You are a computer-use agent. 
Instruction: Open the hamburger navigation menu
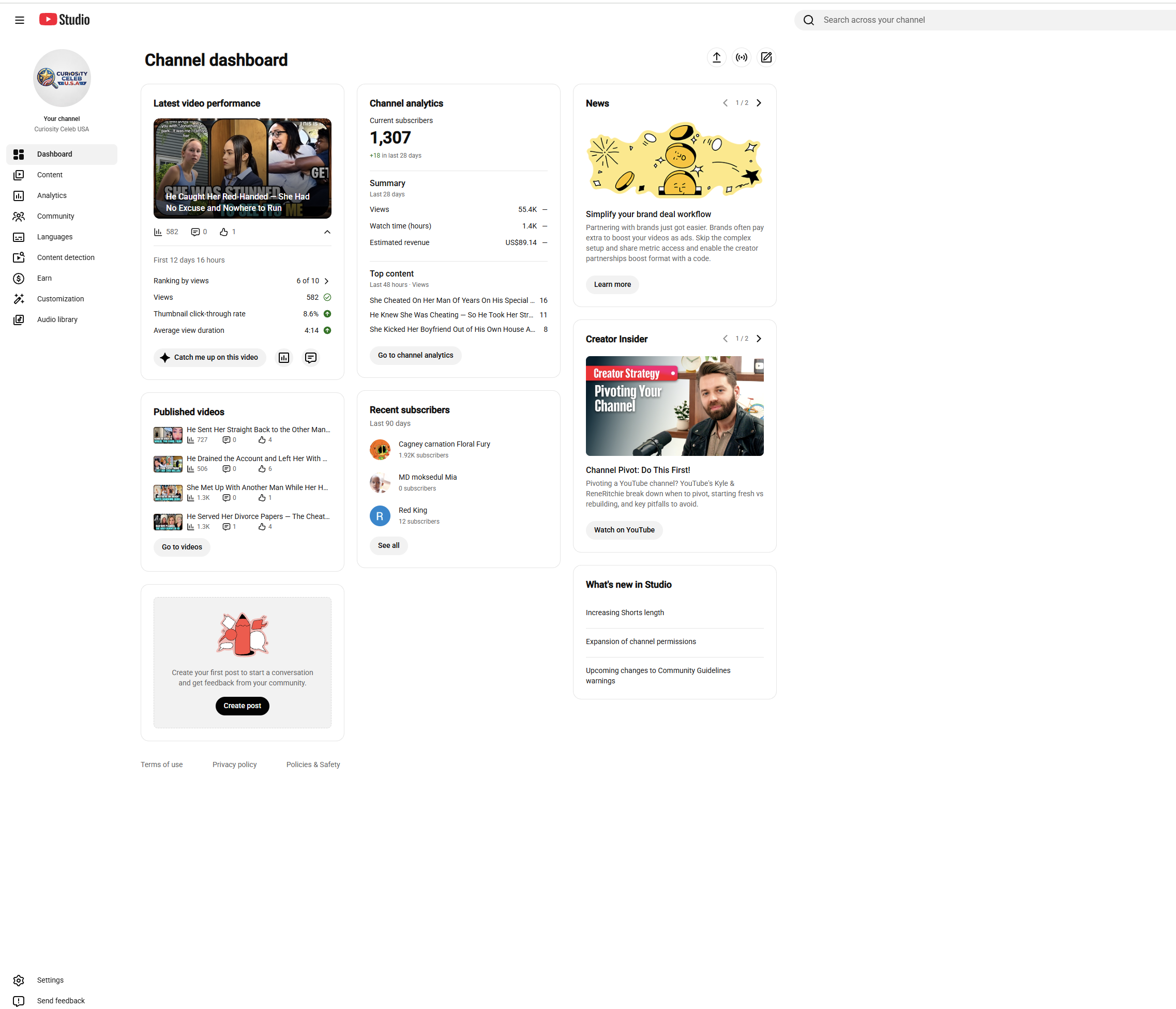coord(19,20)
